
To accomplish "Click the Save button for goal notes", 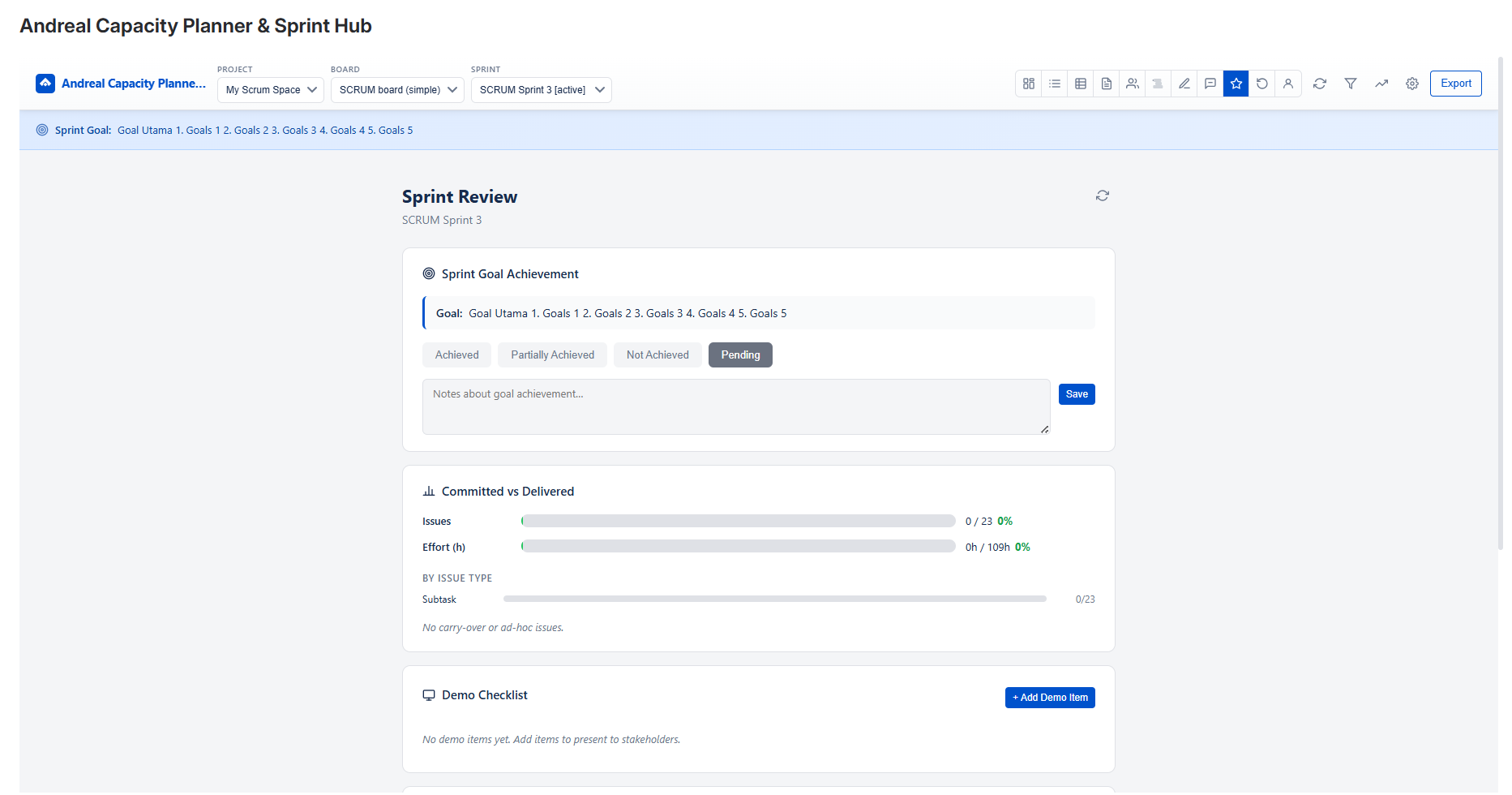I will coord(1076,393).
